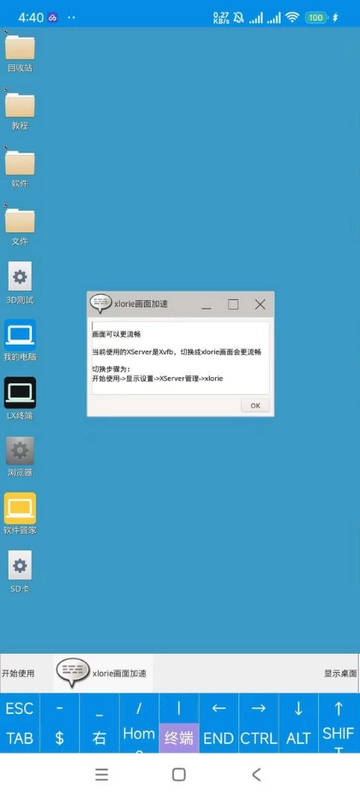Tap the battery 100 indicator
360x792 pixels.
tap(316, 17)
